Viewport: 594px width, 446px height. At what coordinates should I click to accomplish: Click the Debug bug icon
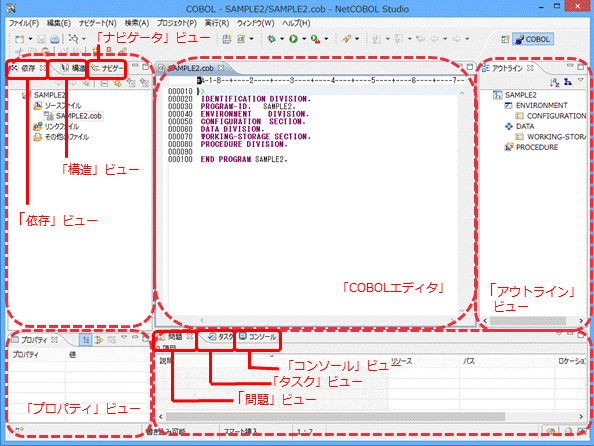point(271,39)
